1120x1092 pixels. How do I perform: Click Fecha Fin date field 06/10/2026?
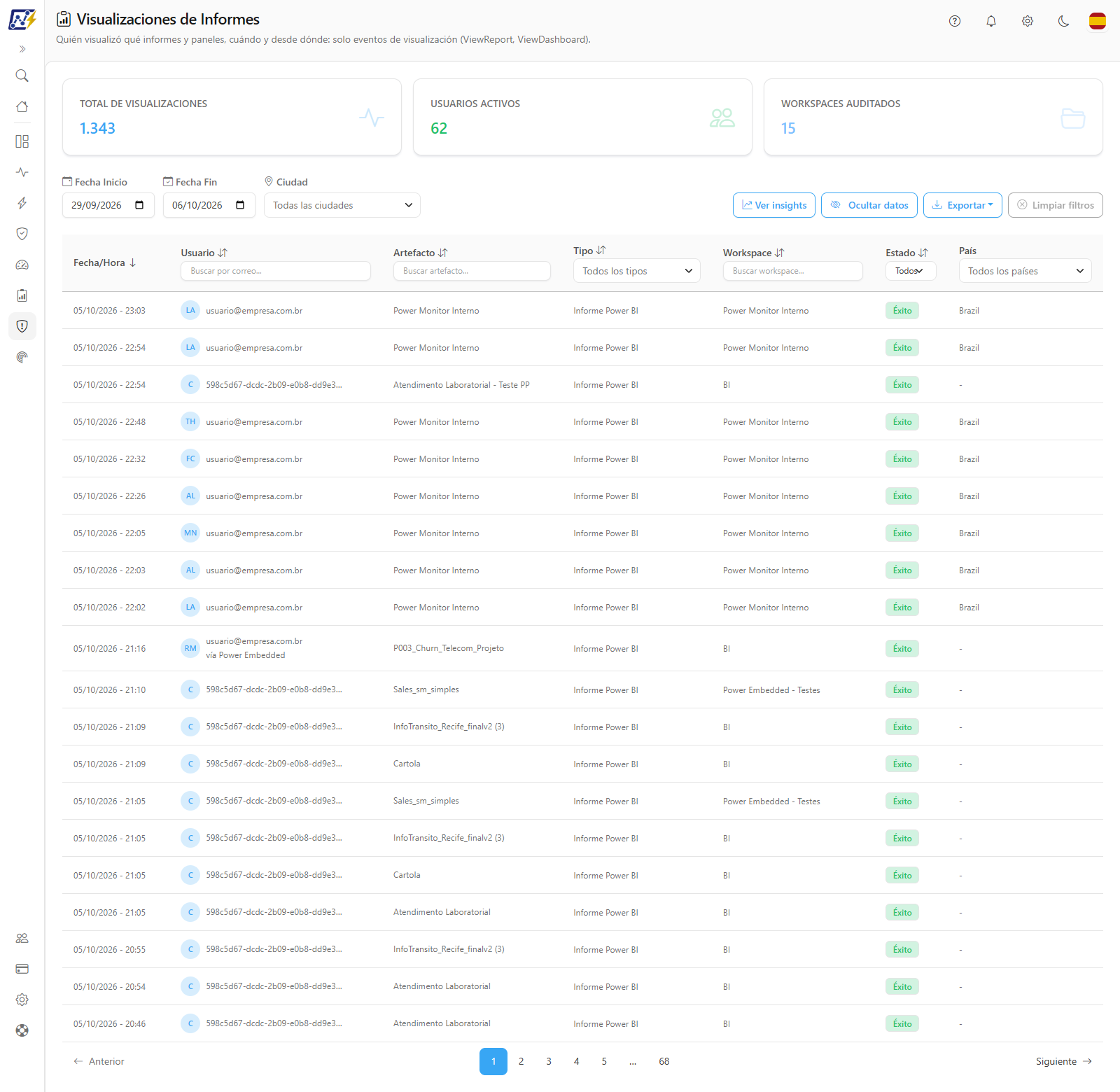pos(209,205)
